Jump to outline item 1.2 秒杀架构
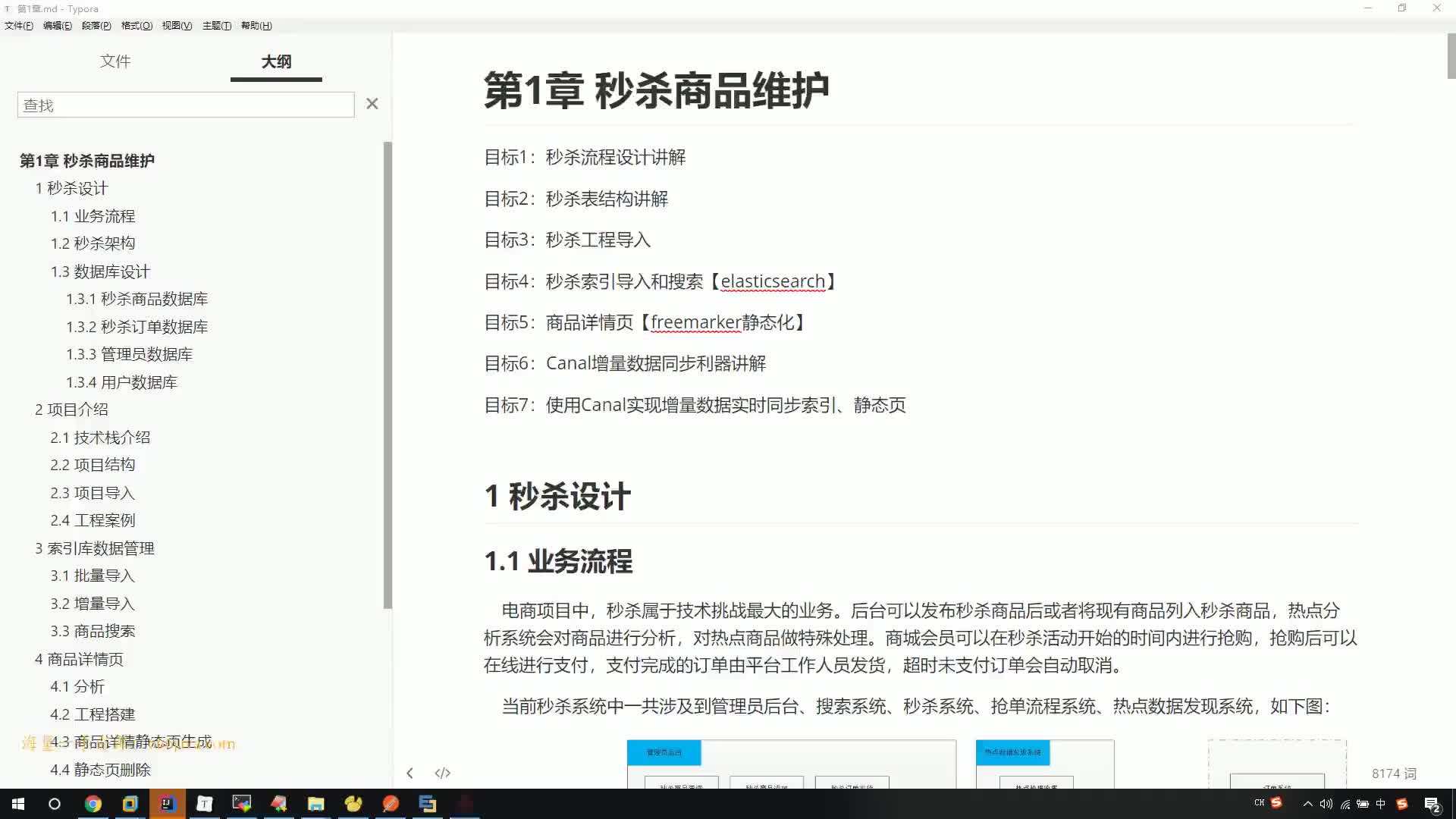The width and height of the screenshot is (1456, 819). pyautogui.click(x=93, y=243)
